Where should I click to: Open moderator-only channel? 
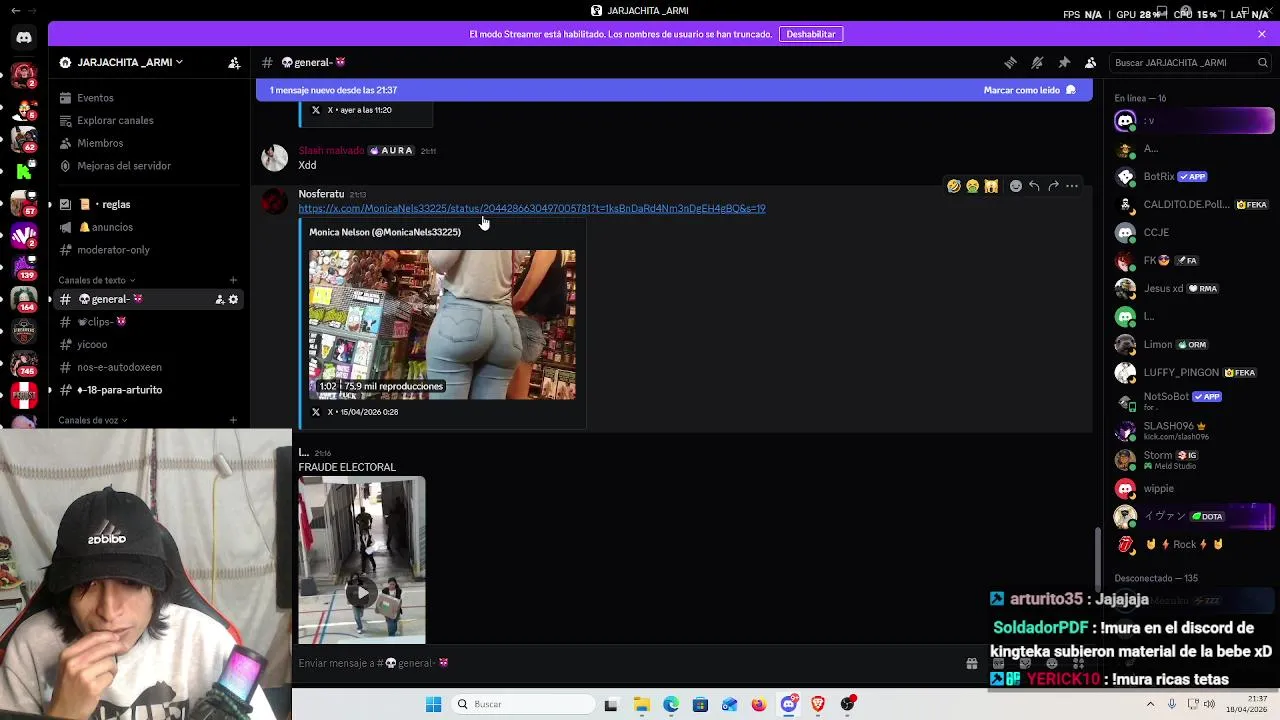(x=150, y=250)
